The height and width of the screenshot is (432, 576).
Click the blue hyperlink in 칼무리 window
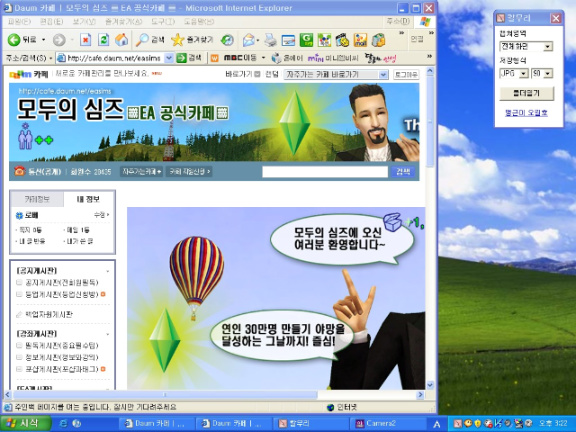[x=526, y=113]
